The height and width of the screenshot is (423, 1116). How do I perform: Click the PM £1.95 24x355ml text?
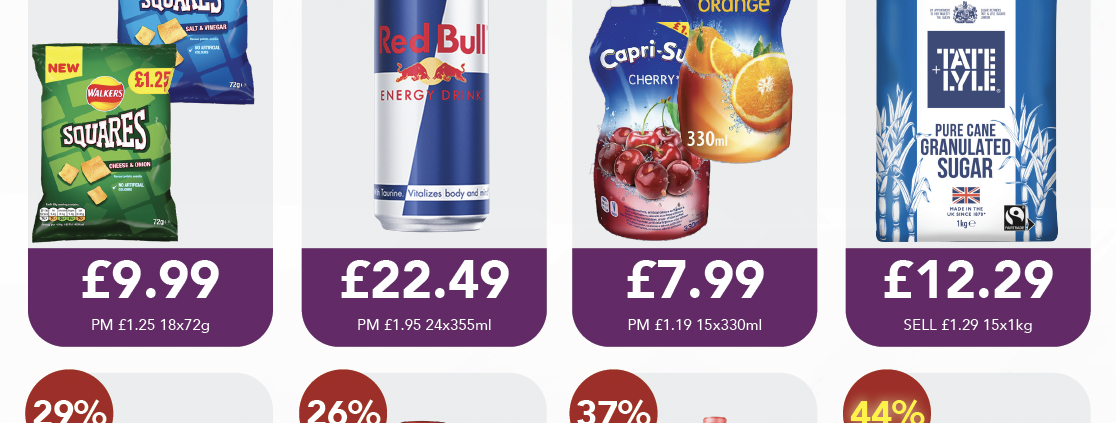tap(424, 325)
